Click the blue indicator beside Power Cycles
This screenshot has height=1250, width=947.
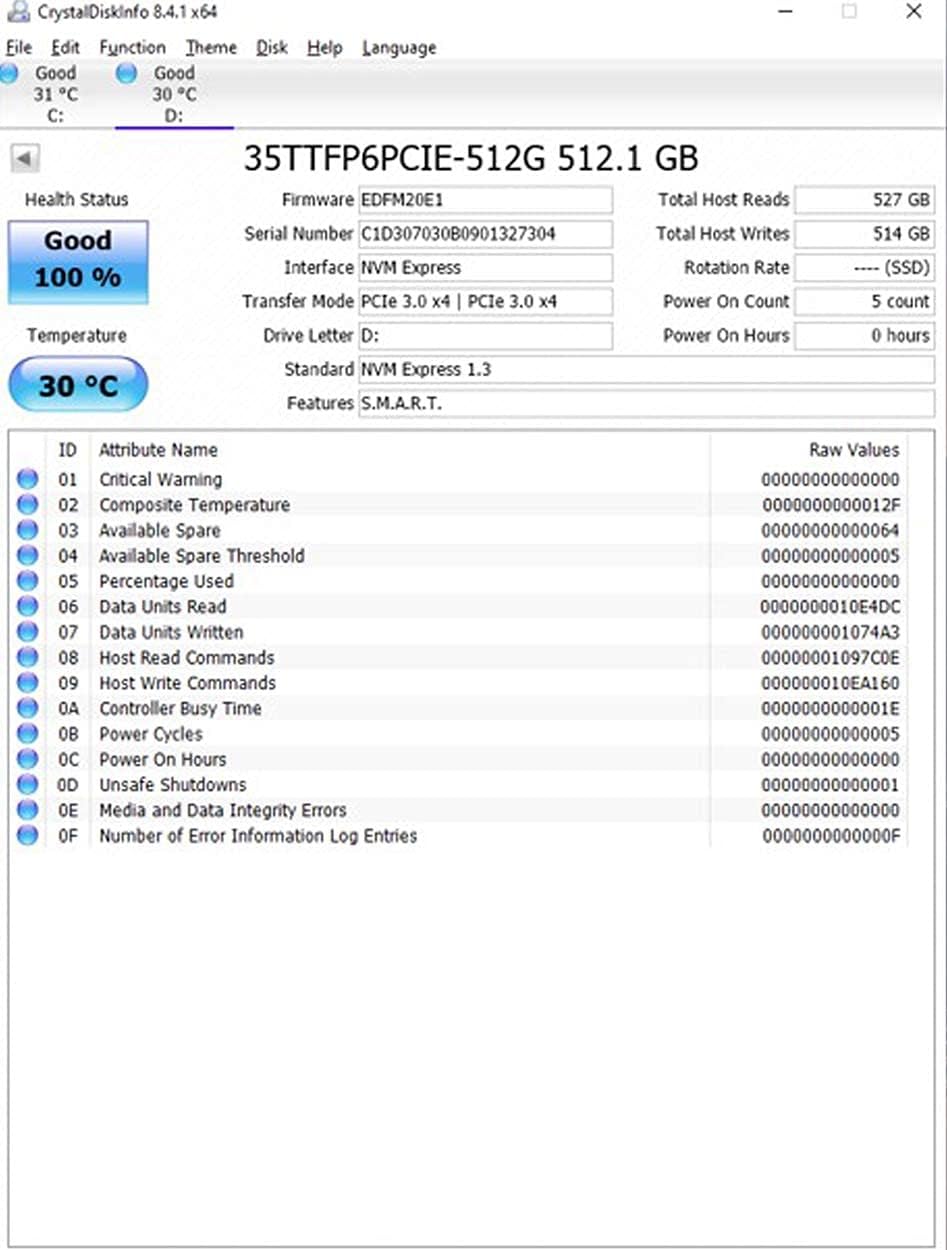(27, 733)
